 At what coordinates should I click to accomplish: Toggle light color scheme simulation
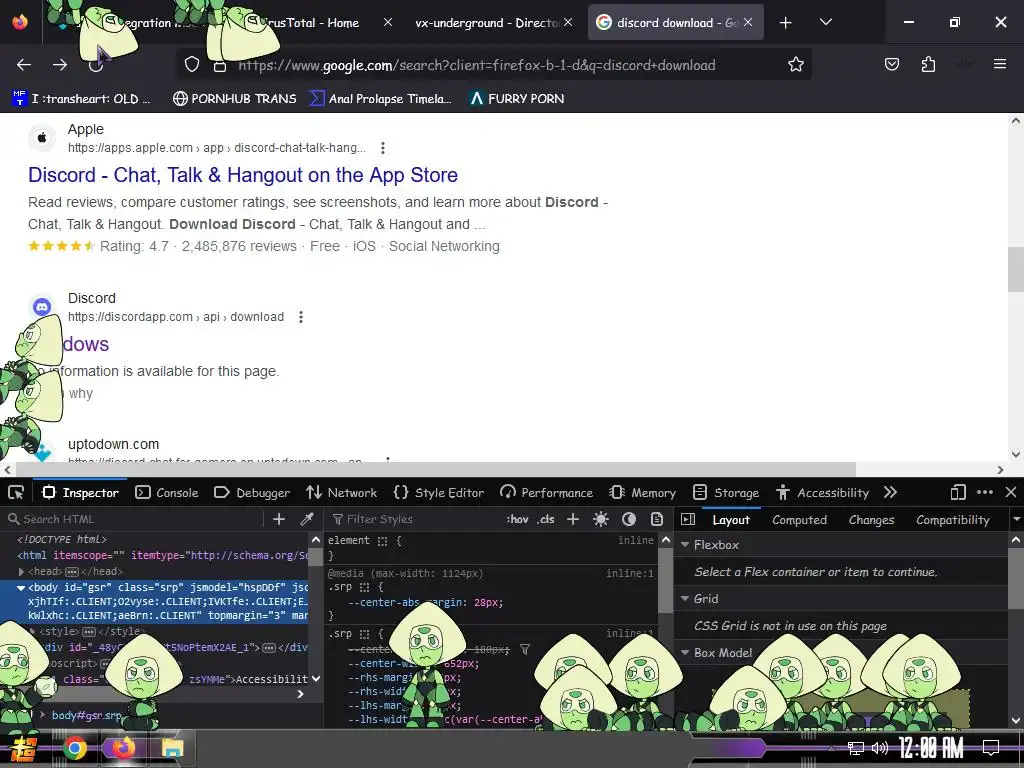(x=601, y=519)
